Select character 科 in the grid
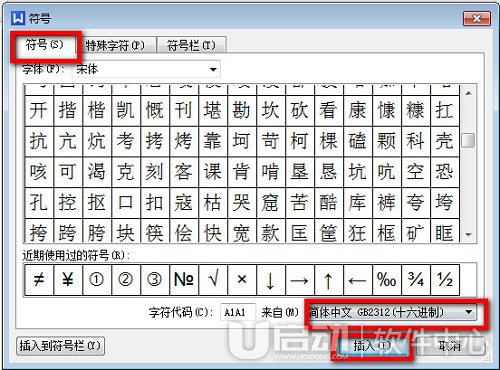The width and height of the screenshot is (500, 370). (x=416, y=141)
